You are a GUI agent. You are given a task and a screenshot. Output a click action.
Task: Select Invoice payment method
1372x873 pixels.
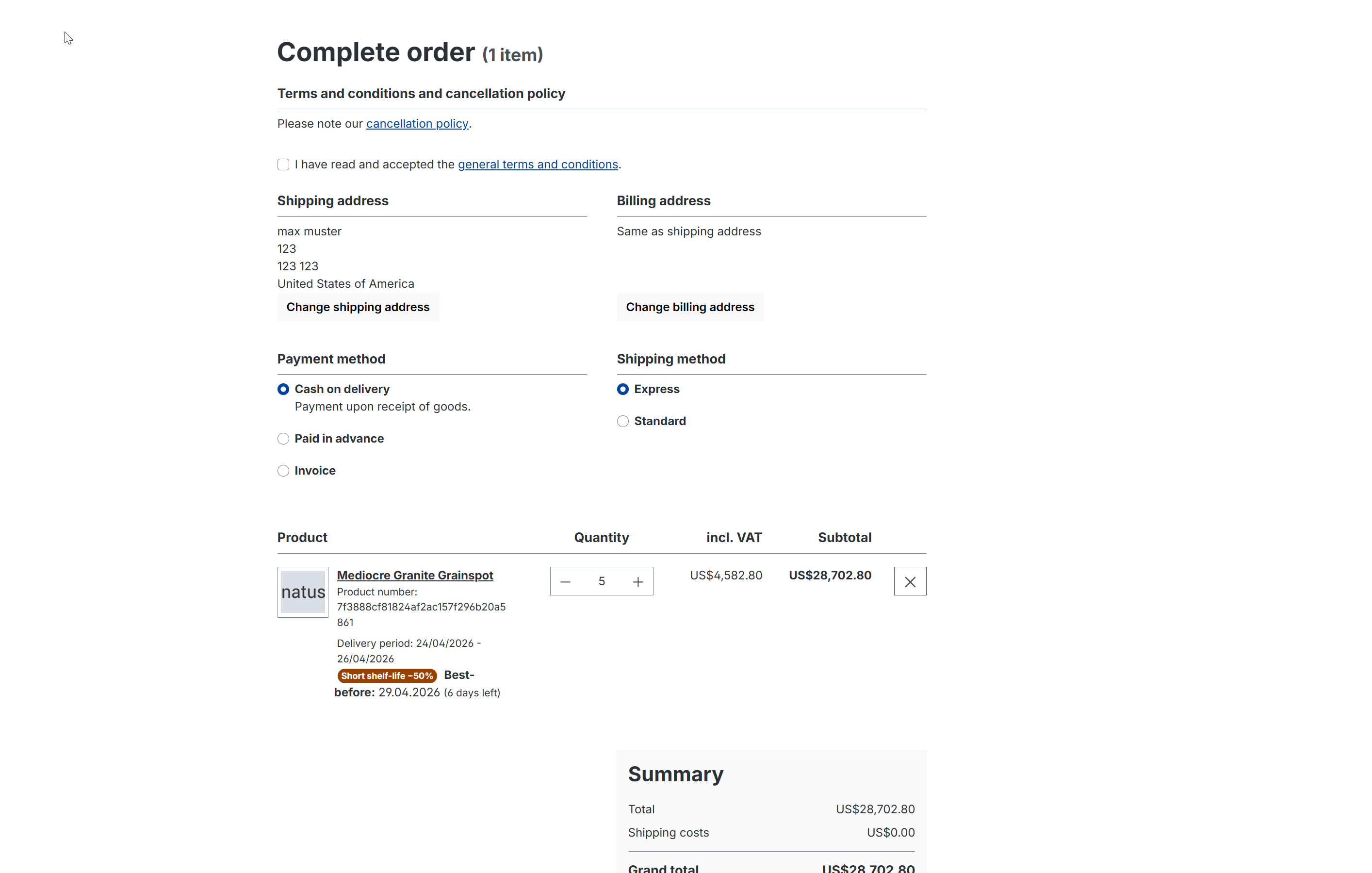coord(283,471)
